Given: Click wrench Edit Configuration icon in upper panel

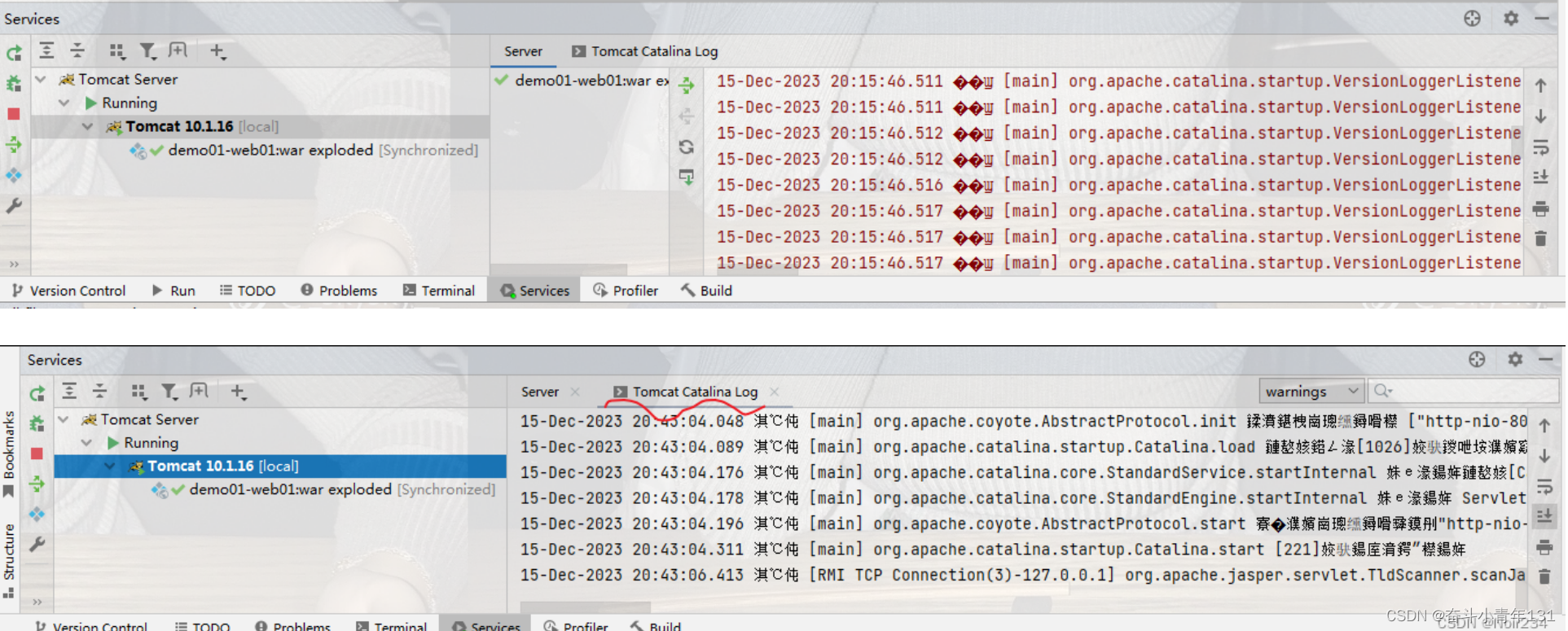Looking at the screenshot, I should [x=14, y=206].
